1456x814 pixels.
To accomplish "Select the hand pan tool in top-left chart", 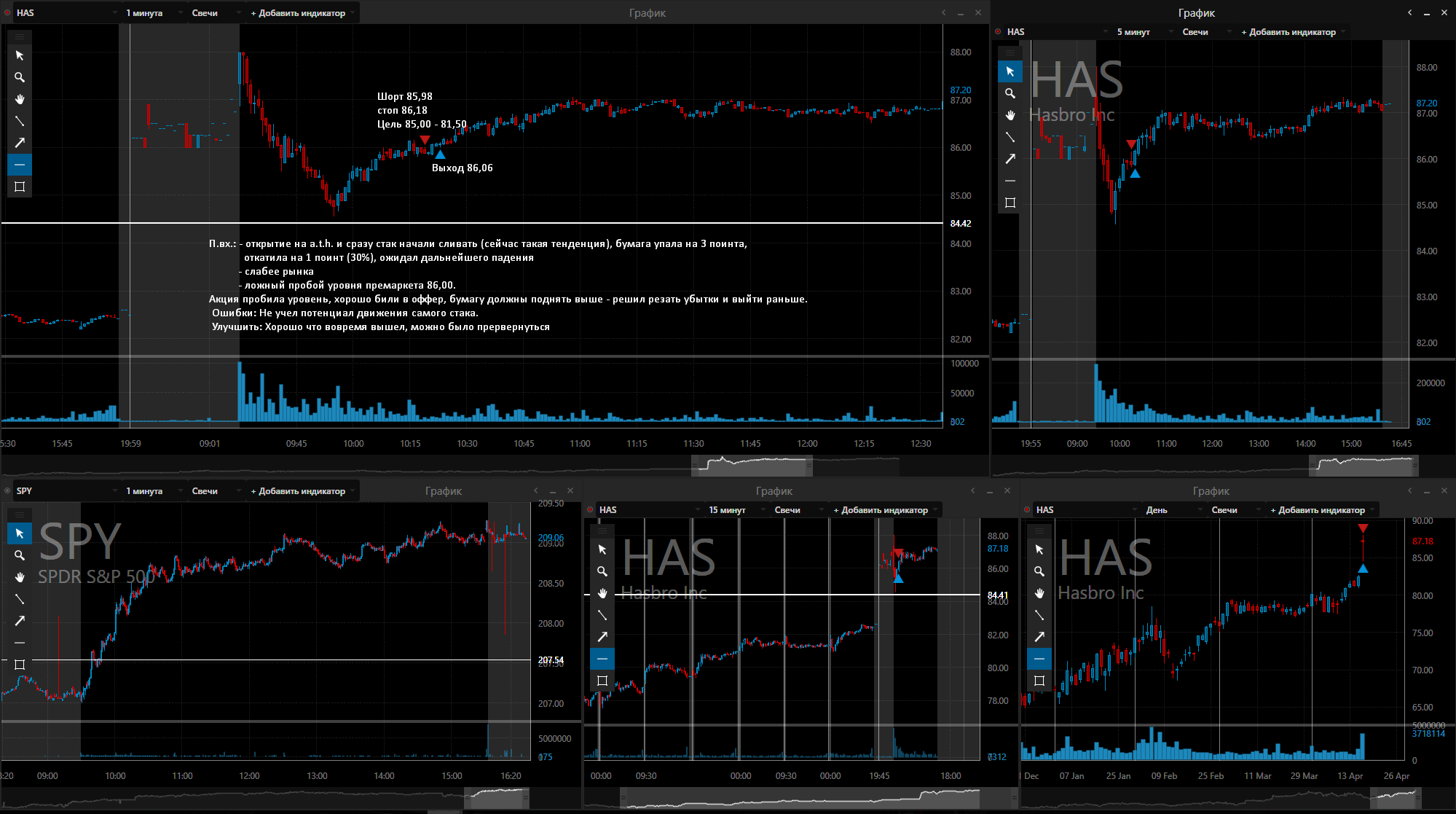I will pos(20,99).
